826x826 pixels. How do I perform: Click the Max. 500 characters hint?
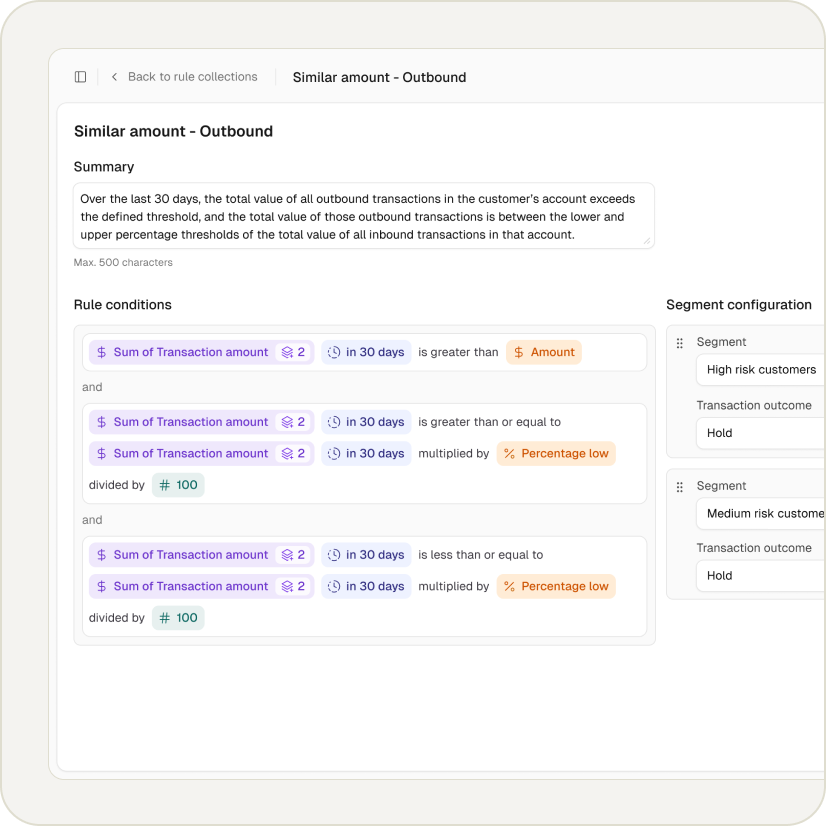[123, 262]
